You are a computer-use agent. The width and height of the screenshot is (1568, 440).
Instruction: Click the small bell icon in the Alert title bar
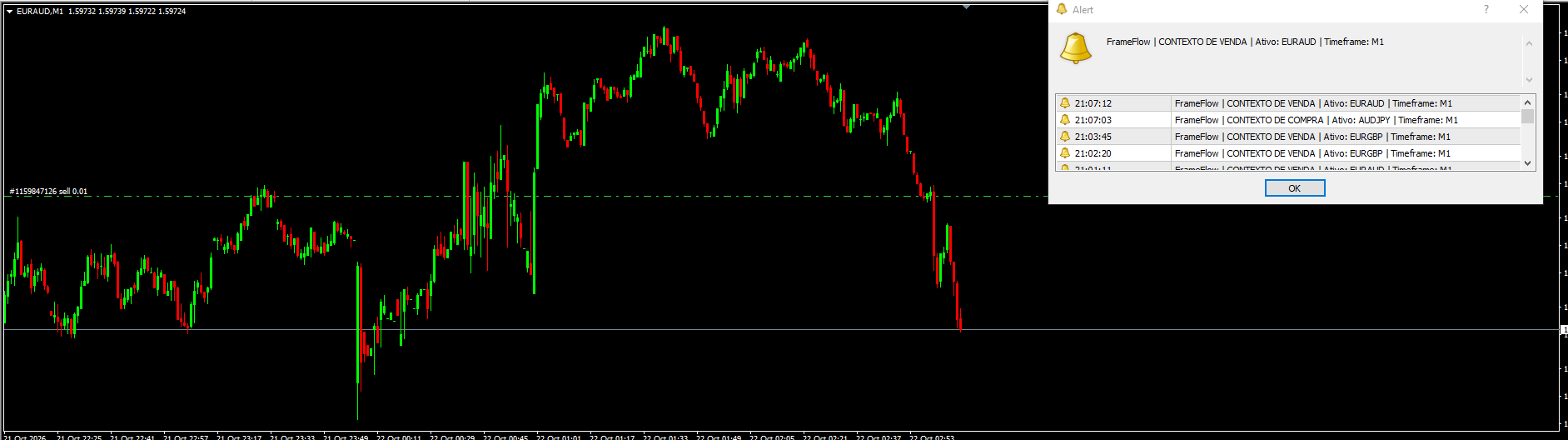click(x=1062, y=9)
